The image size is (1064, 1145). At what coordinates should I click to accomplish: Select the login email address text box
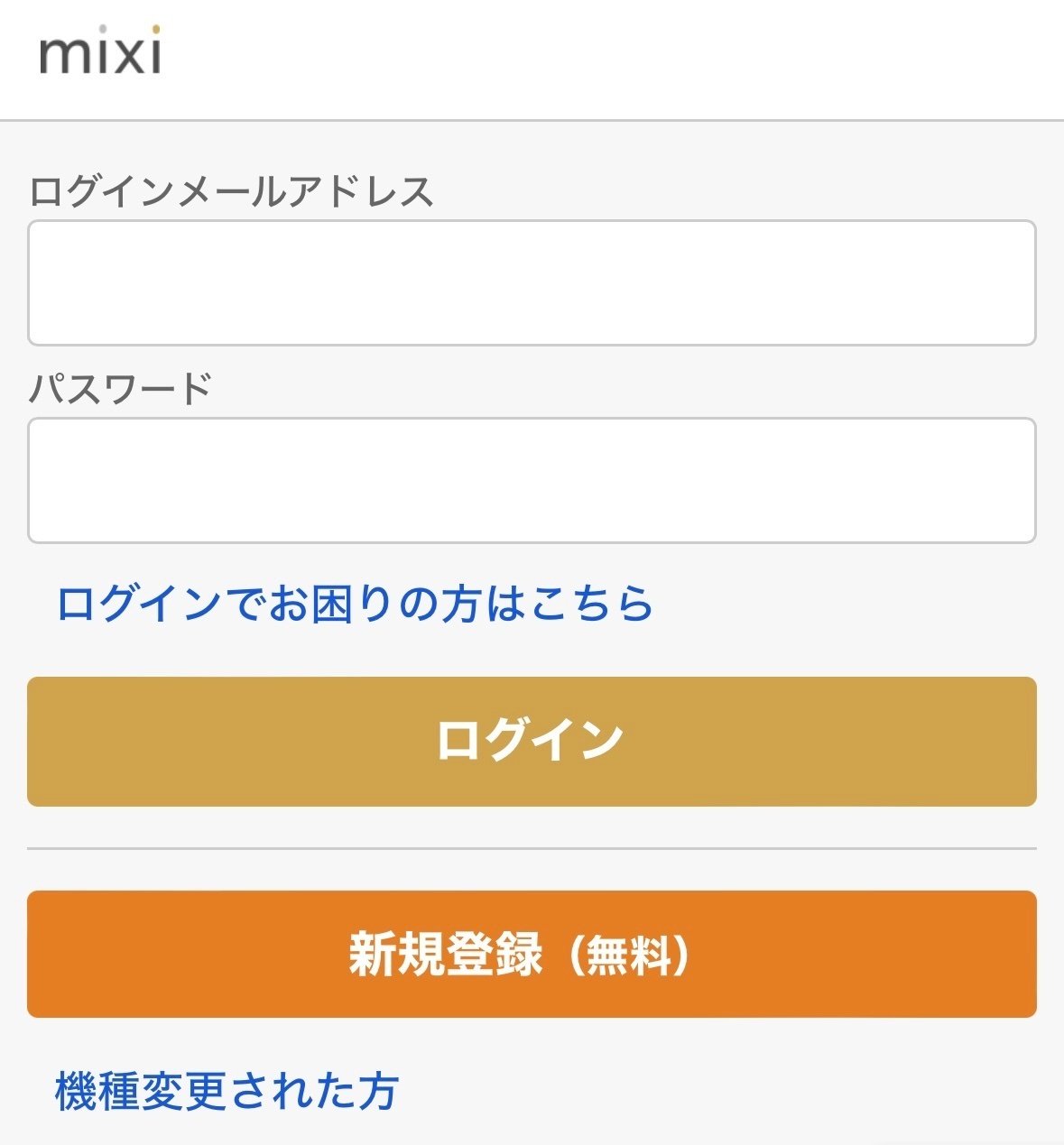pyautogui.click(x=532, y=282)
